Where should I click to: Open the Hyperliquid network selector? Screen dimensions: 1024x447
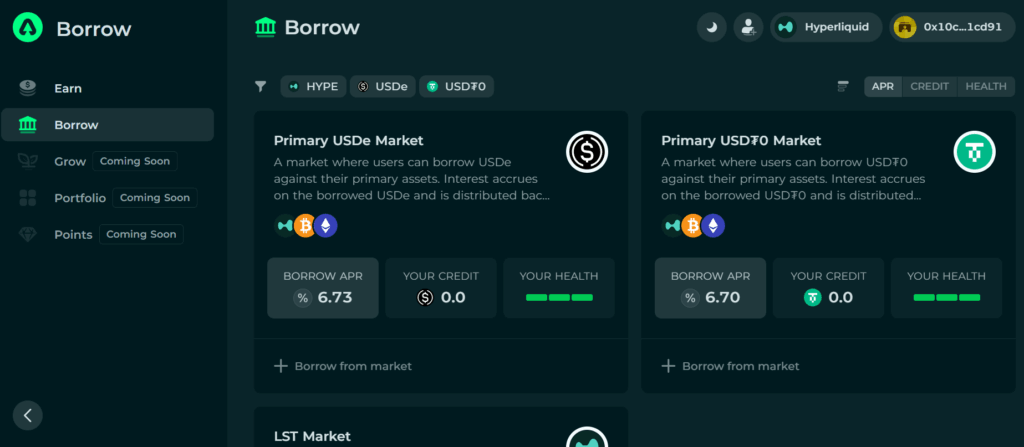826,27
